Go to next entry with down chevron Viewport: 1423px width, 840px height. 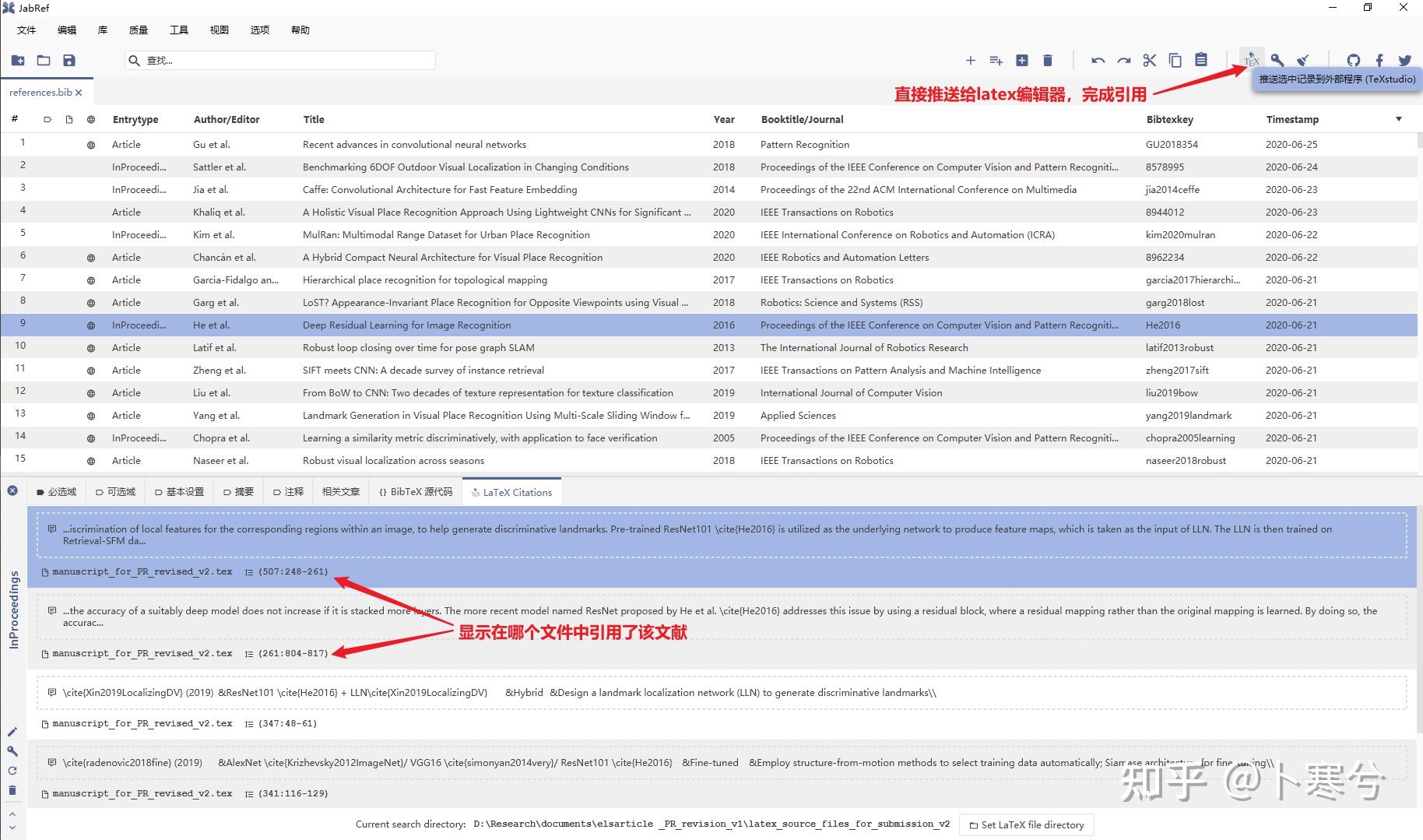pos(12,828)
